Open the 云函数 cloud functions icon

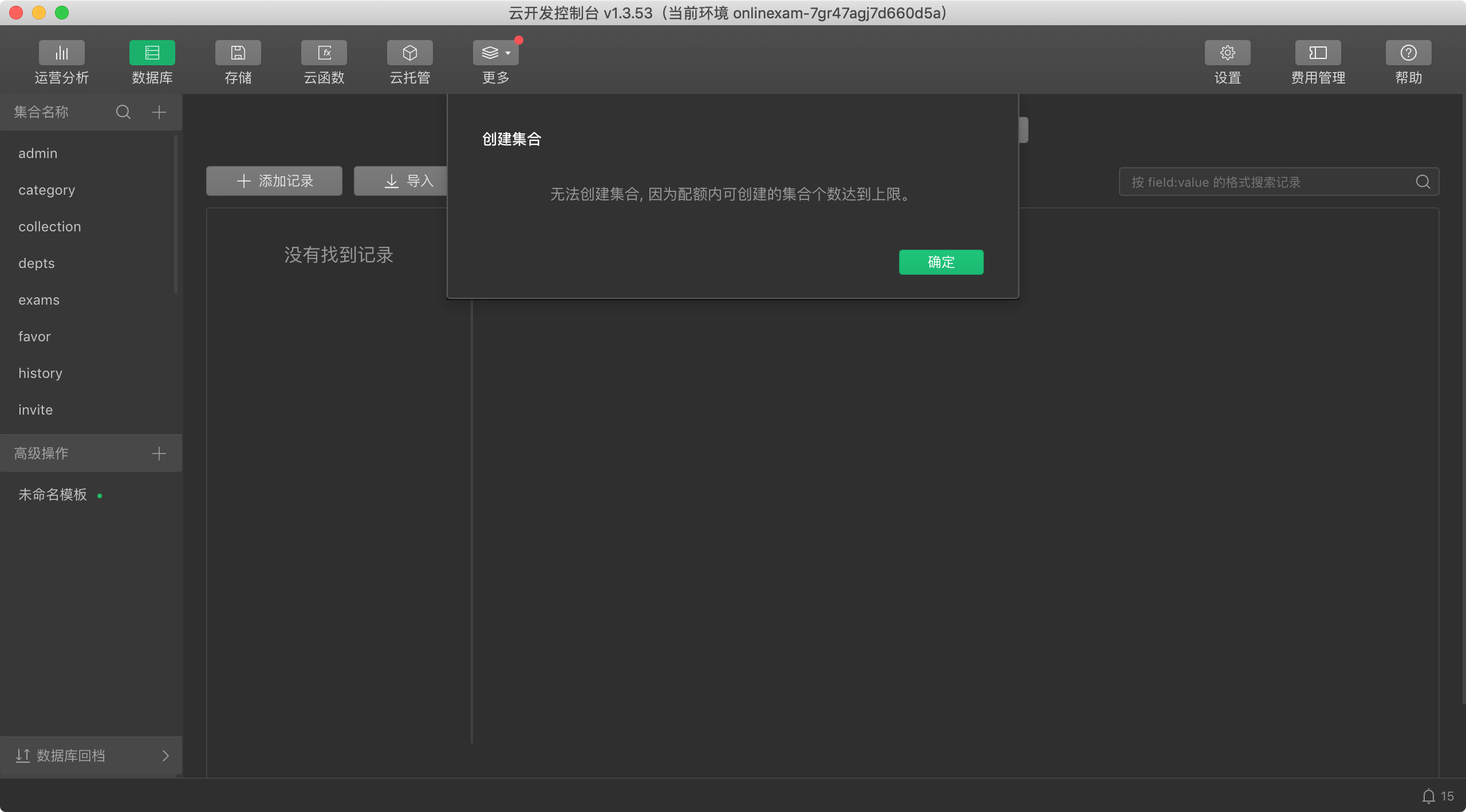coord(324,53)
